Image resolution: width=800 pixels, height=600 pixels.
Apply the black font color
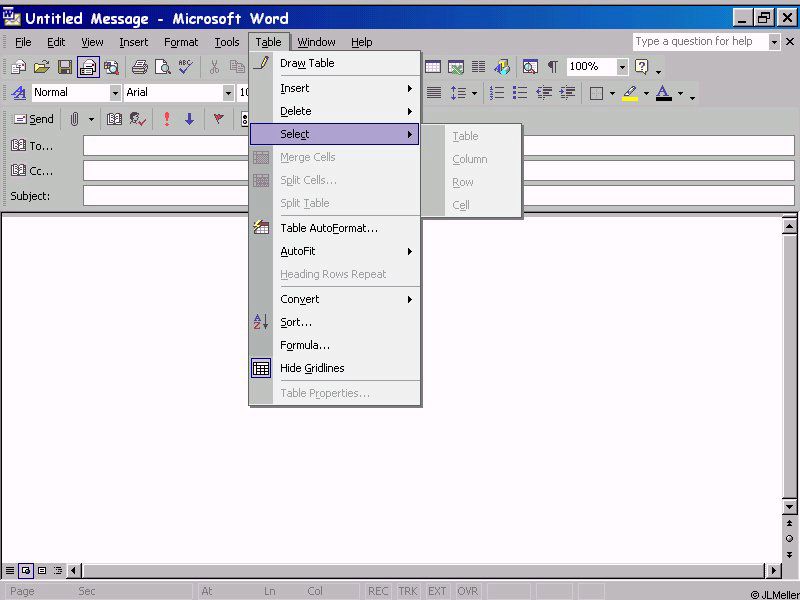[663, 93]
